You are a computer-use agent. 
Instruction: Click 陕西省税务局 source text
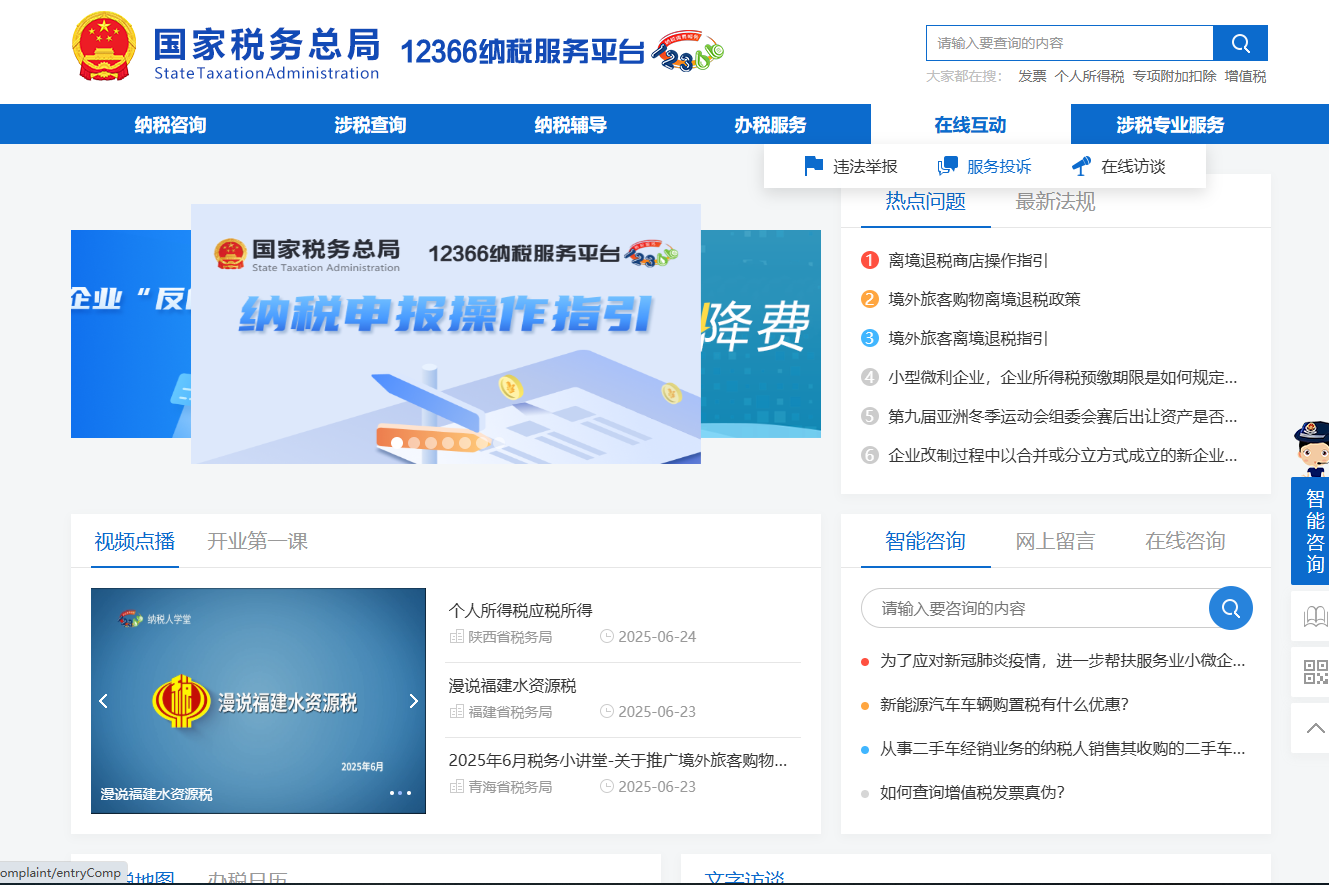(x=510, y=637)
